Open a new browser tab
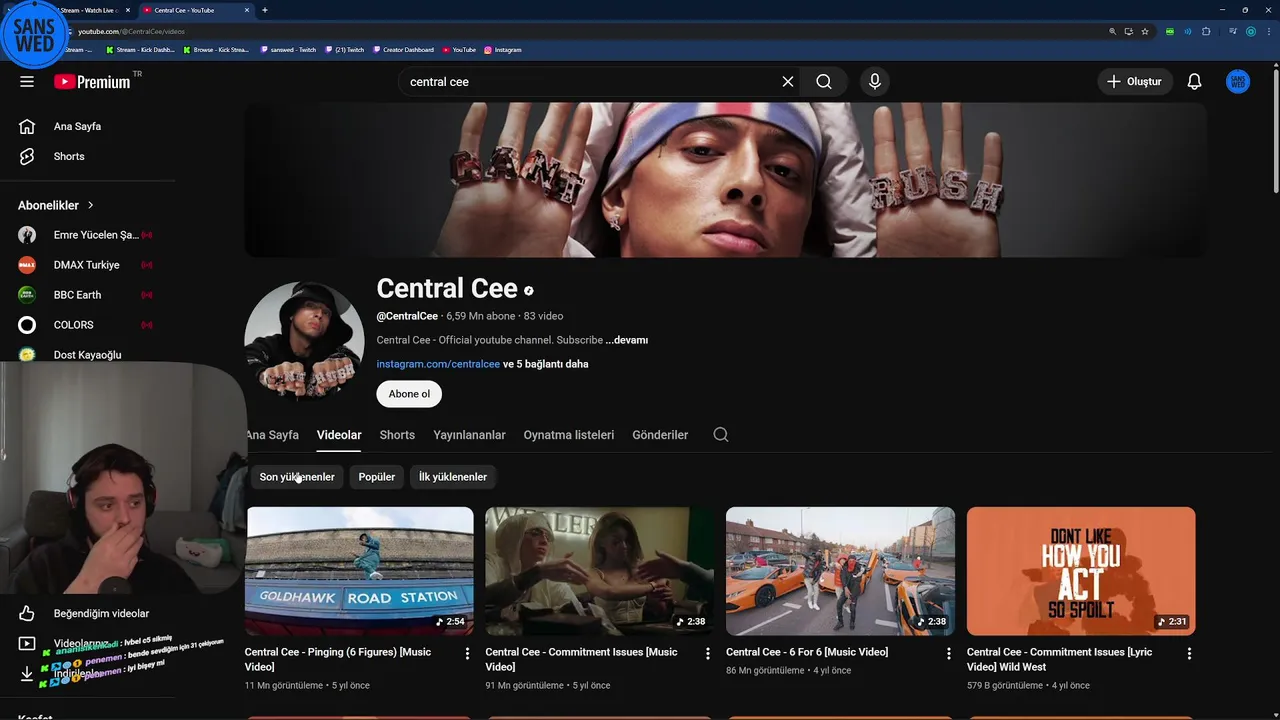The image size is (1280, 720). click(264, 10)
